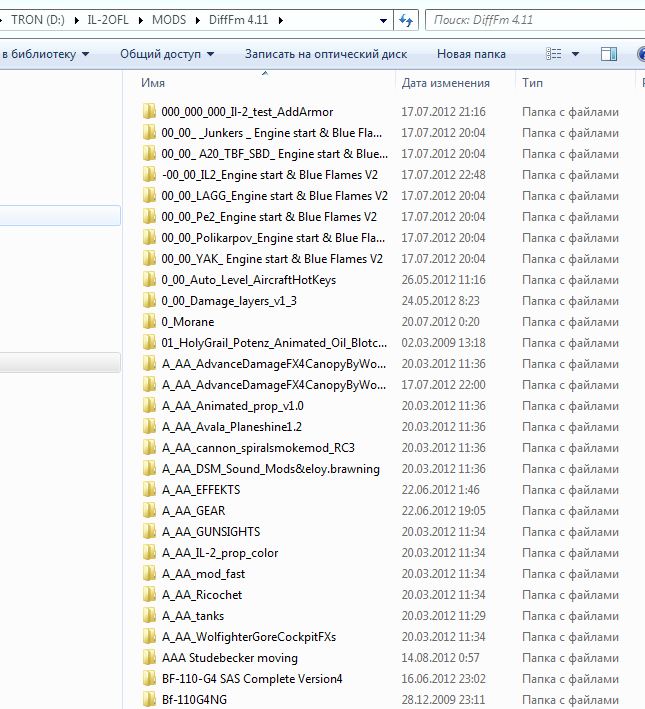
Task: Select folder icon of 0_Morane
Action: point(149,322)
